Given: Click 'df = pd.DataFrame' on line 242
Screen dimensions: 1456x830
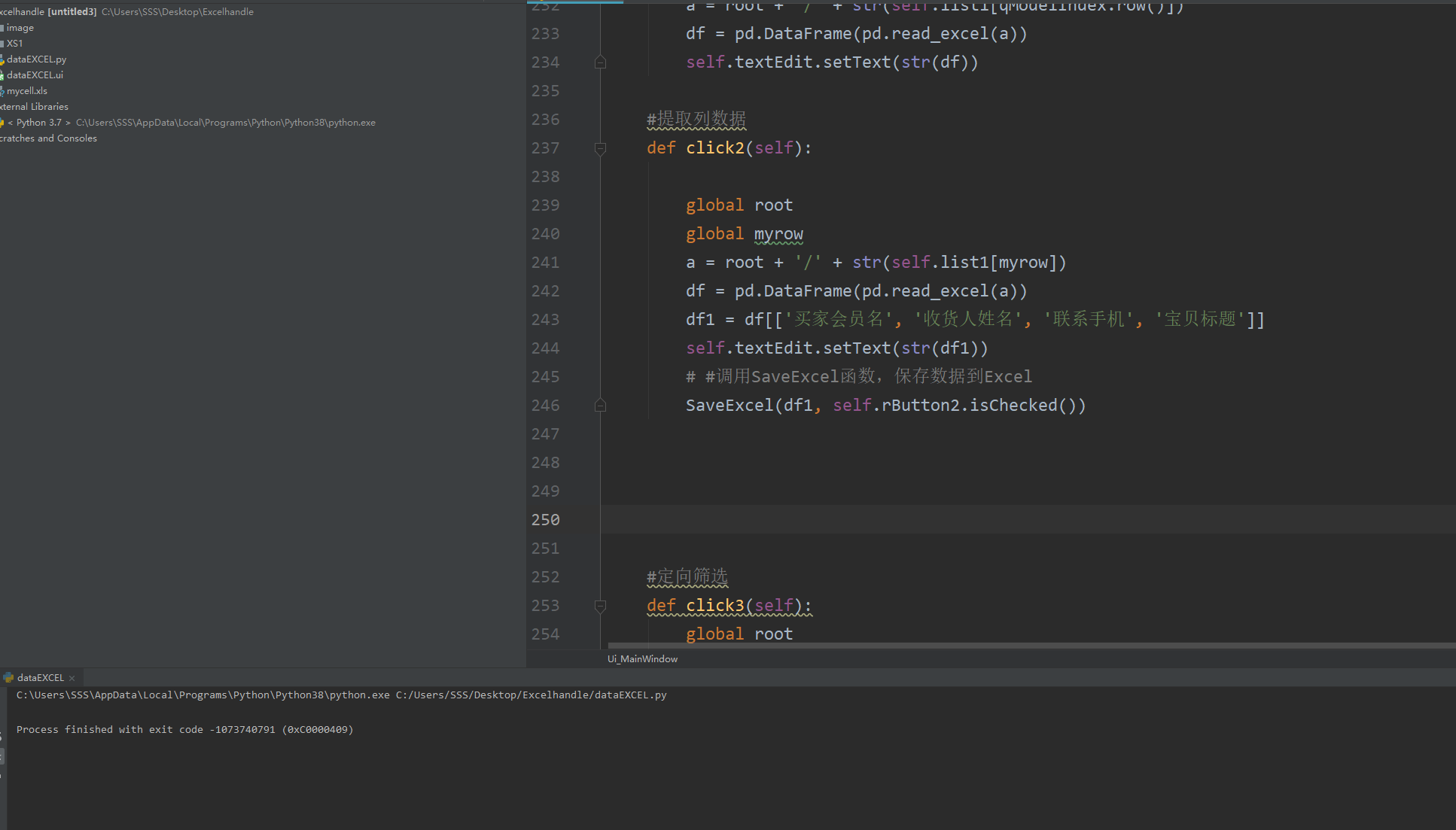Looking at the screenshot, I should pos(856,291).
